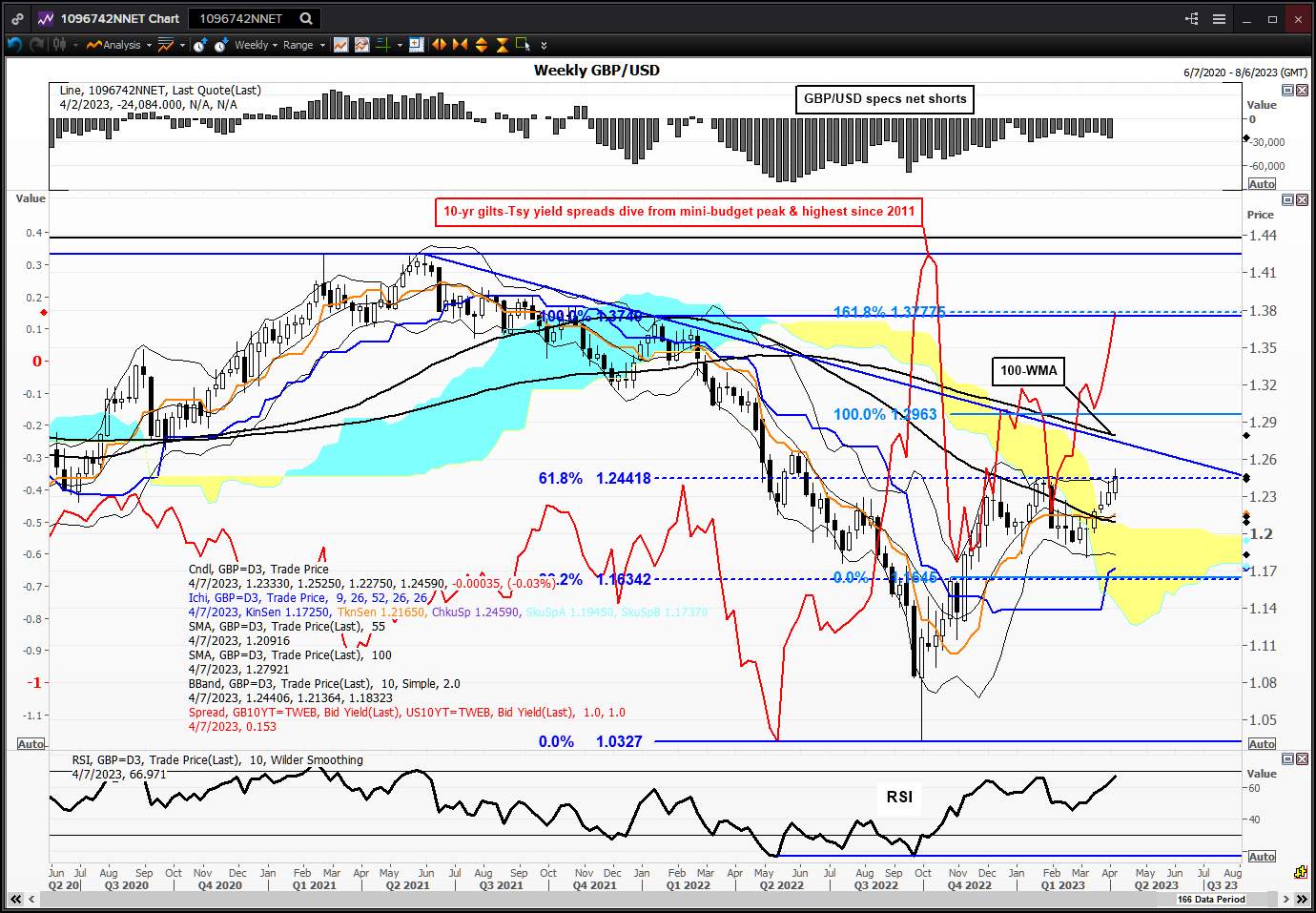Close the RSI panel
Image resolution: width=1316 pixels, height=913 pixels.
(1301, 758)
